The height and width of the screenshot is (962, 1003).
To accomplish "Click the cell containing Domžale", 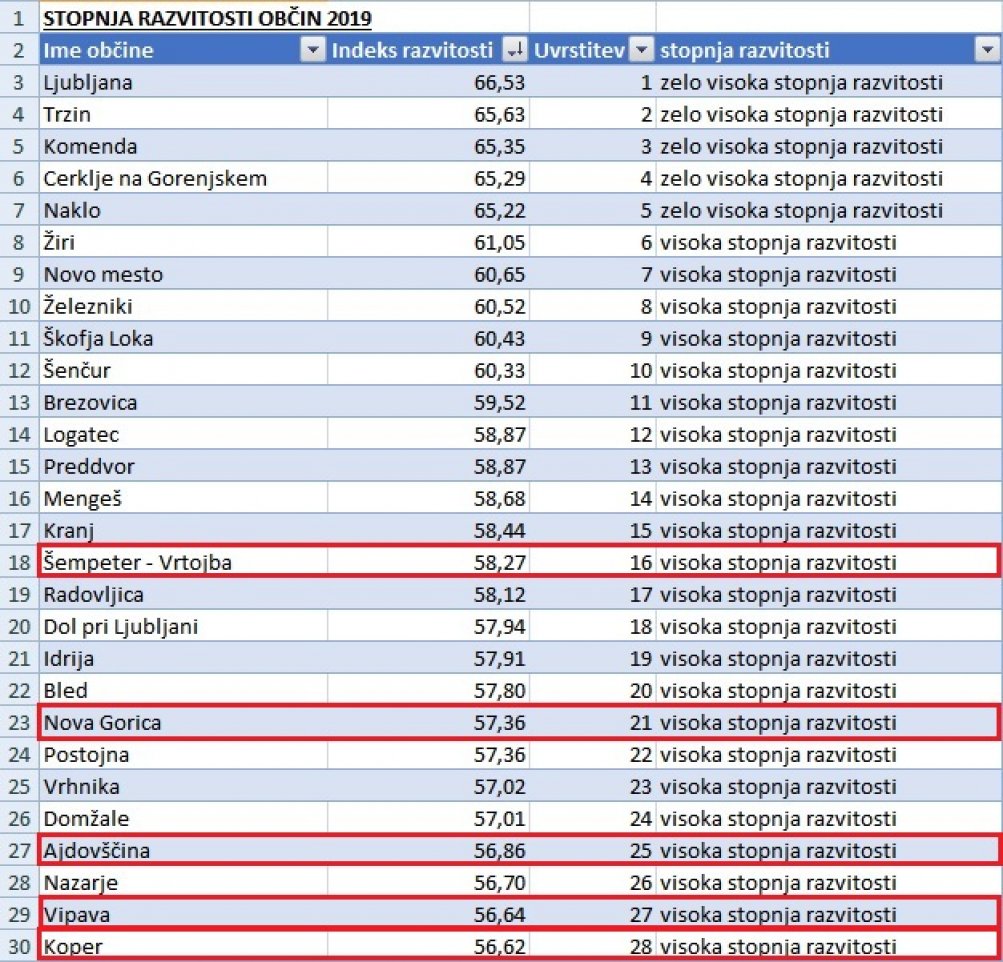I will click(184, 818).
